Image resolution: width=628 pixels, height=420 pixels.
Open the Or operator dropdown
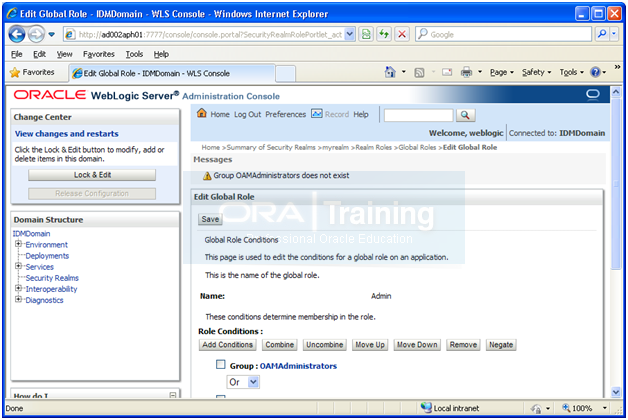click(x=243, y=382)
